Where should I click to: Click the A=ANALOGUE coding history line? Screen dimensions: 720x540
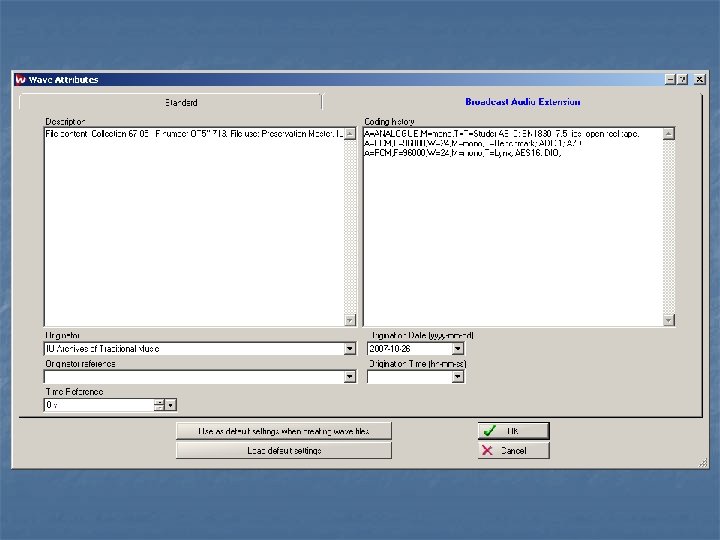coord(501,134)
